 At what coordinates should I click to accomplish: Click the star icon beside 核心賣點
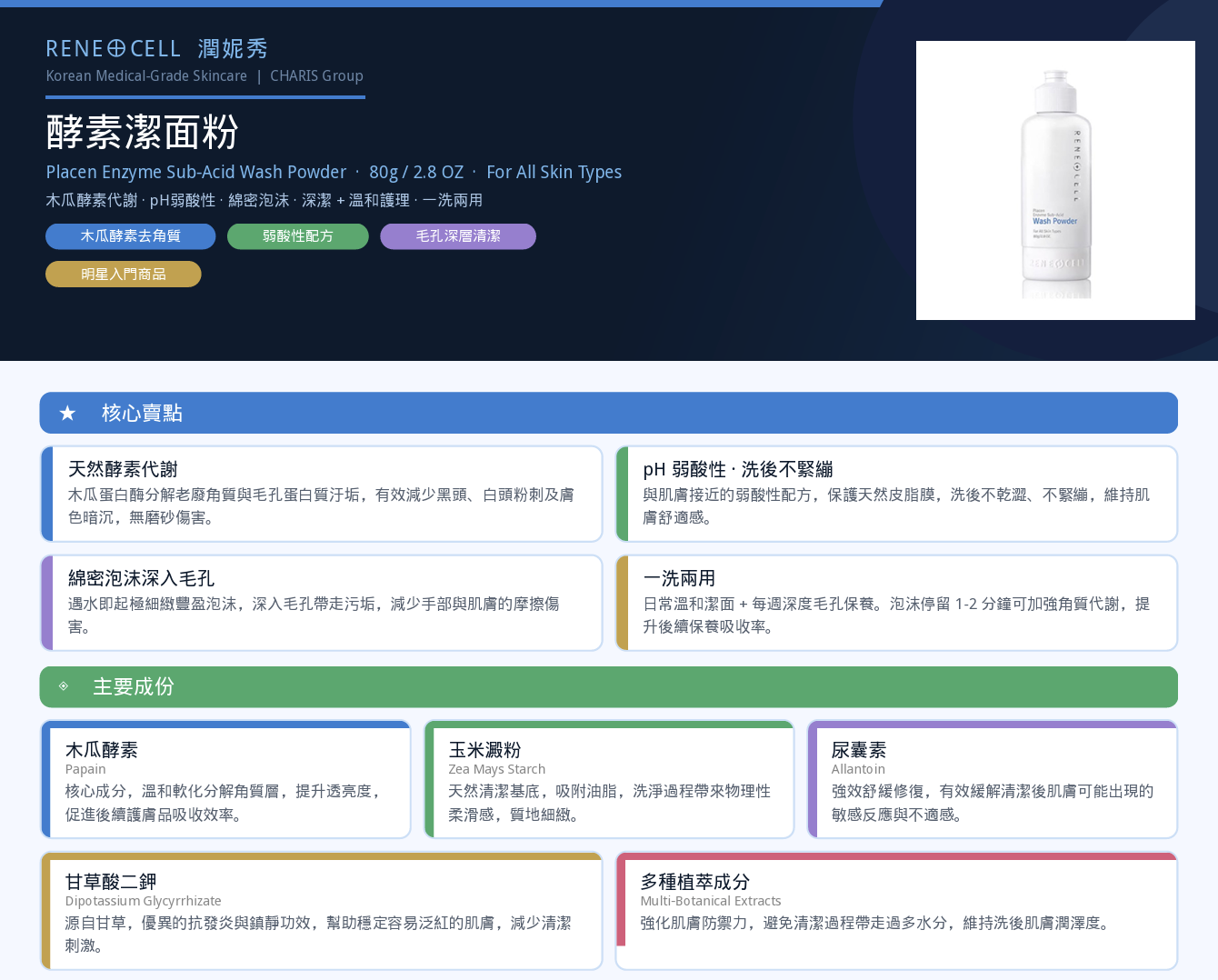coord(67,414)
